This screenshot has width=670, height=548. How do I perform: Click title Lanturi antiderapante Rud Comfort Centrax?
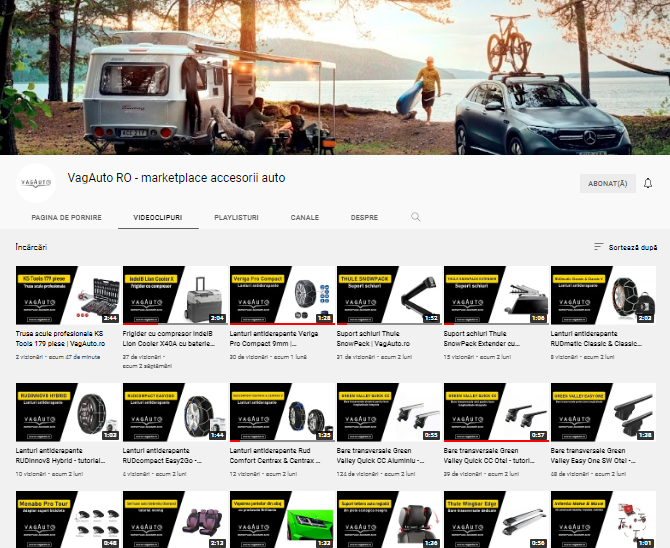[x=275, y=456]
